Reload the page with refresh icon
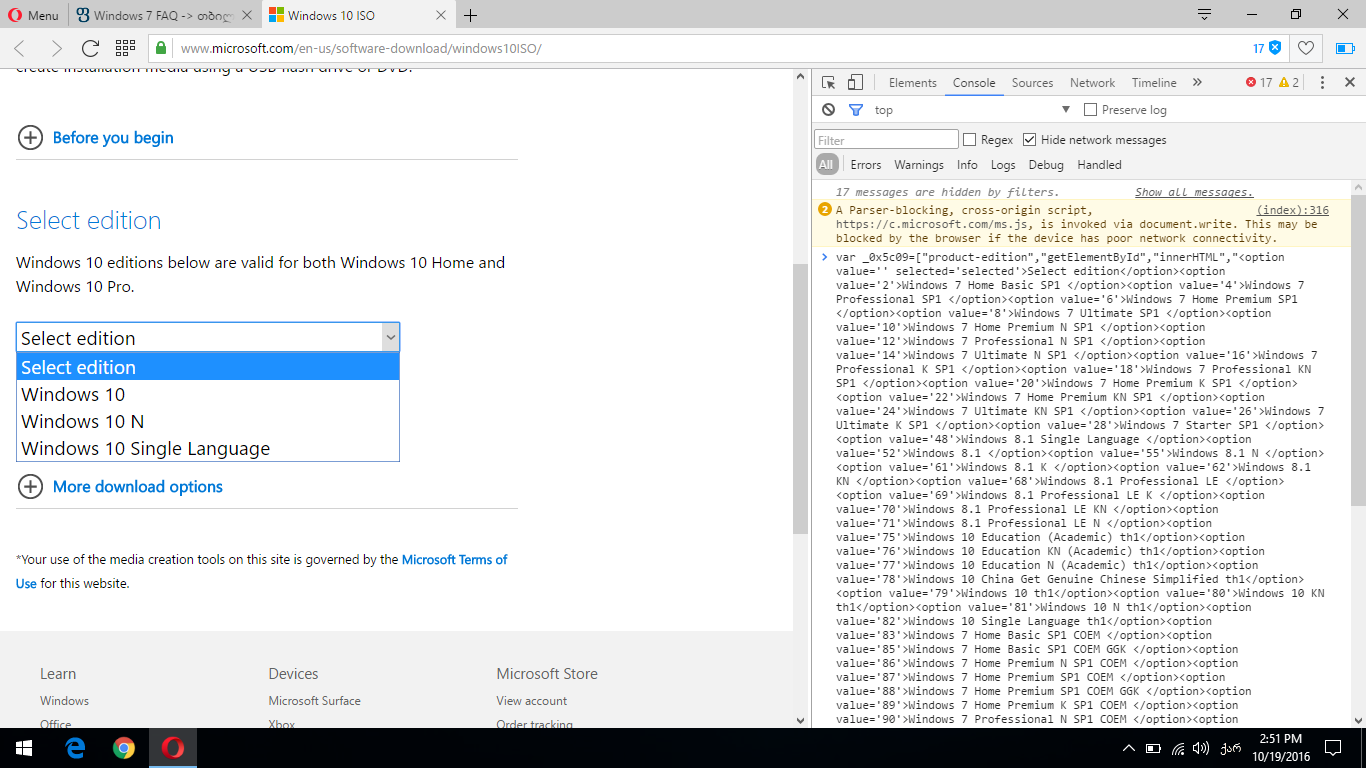 coord(90,48)
